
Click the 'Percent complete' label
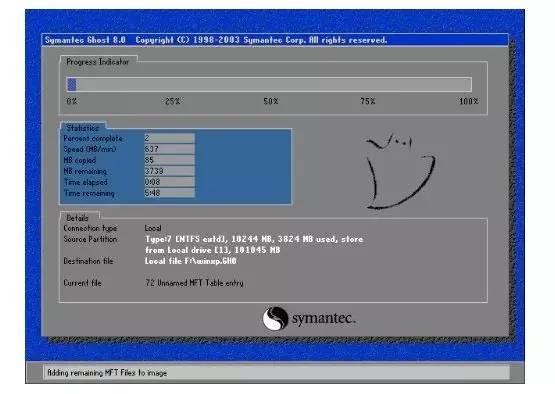[93, 138]
